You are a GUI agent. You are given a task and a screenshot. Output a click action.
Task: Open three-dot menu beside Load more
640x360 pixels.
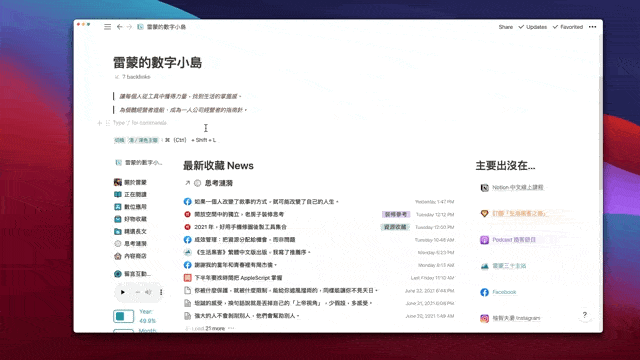pyautogui.click(x=231, y=328)
